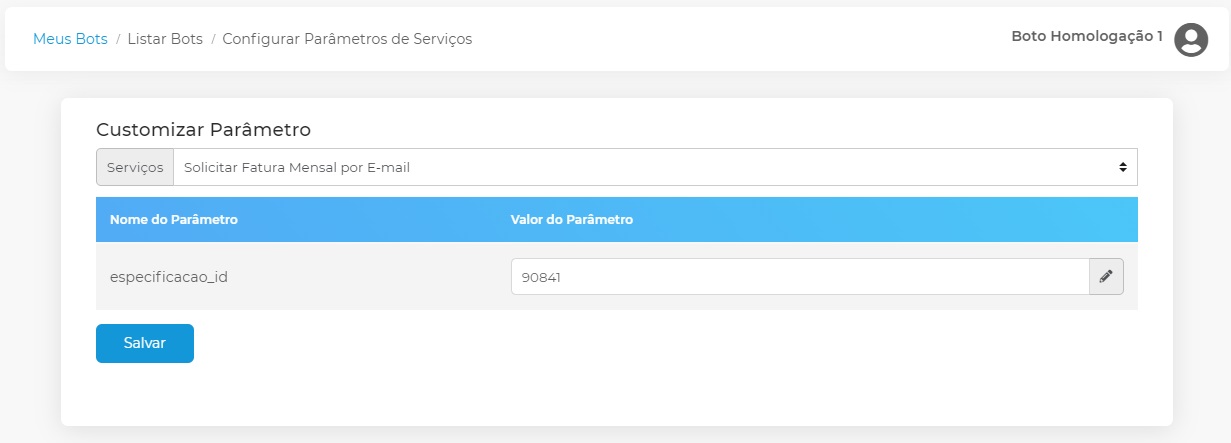Click the Nome do Parâmetro column header
The width and height of the screenshot is (1231, 443).
click(x=174, y=219)
